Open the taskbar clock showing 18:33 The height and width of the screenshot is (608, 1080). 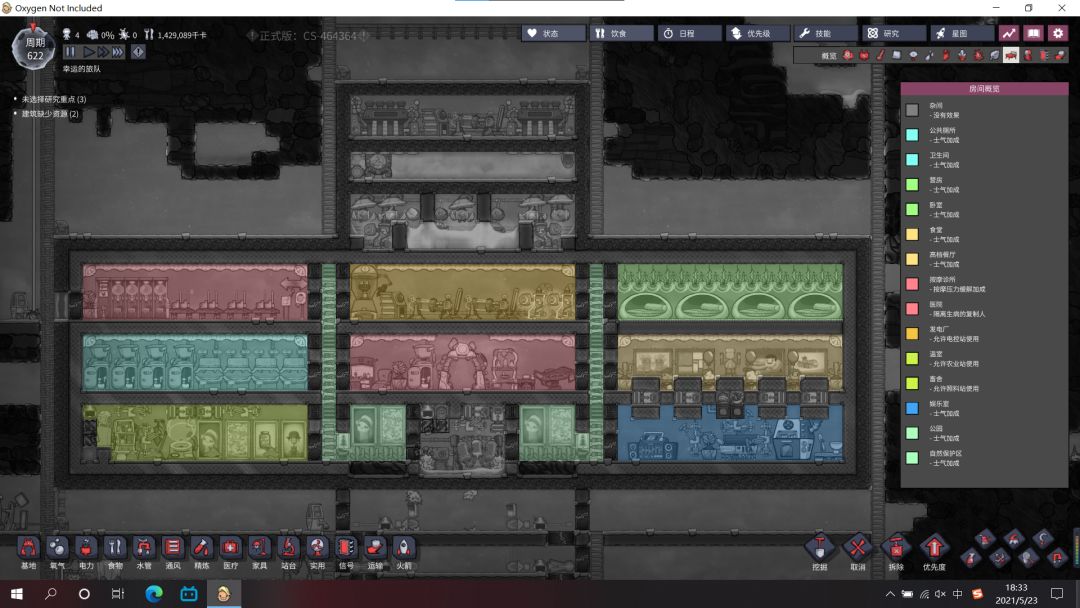(x=1016, y=594)
